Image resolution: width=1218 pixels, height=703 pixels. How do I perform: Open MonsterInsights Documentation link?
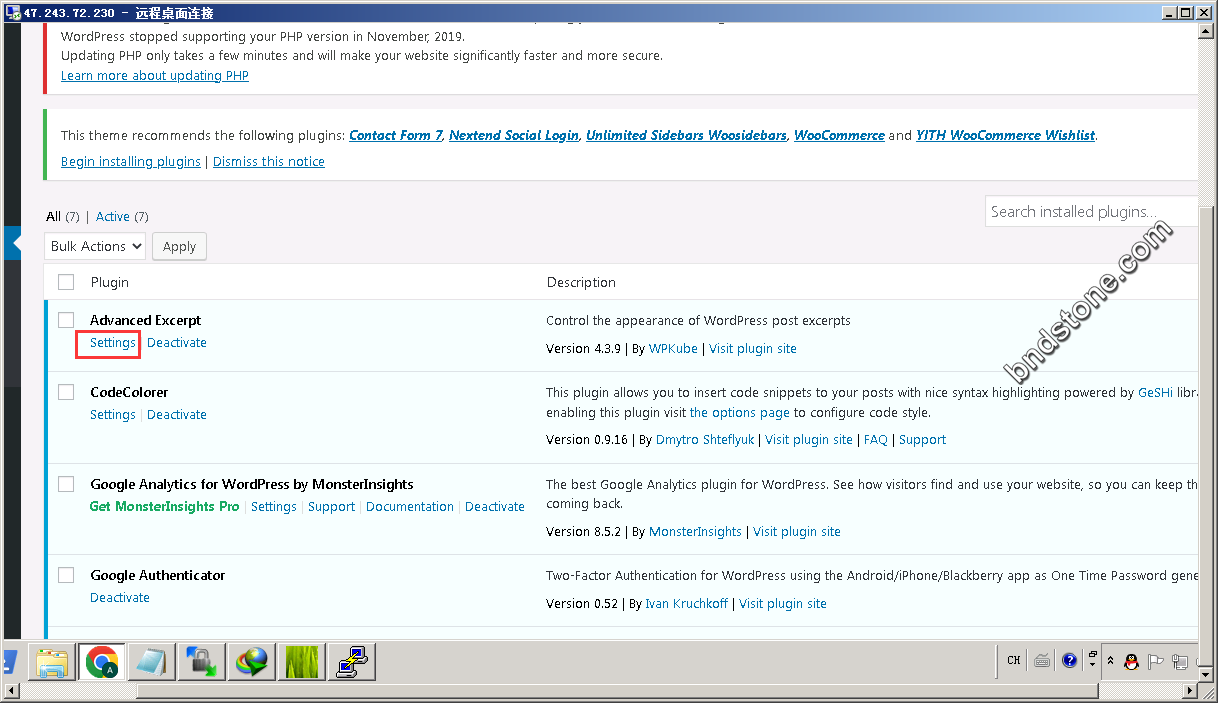click(410, 506)
